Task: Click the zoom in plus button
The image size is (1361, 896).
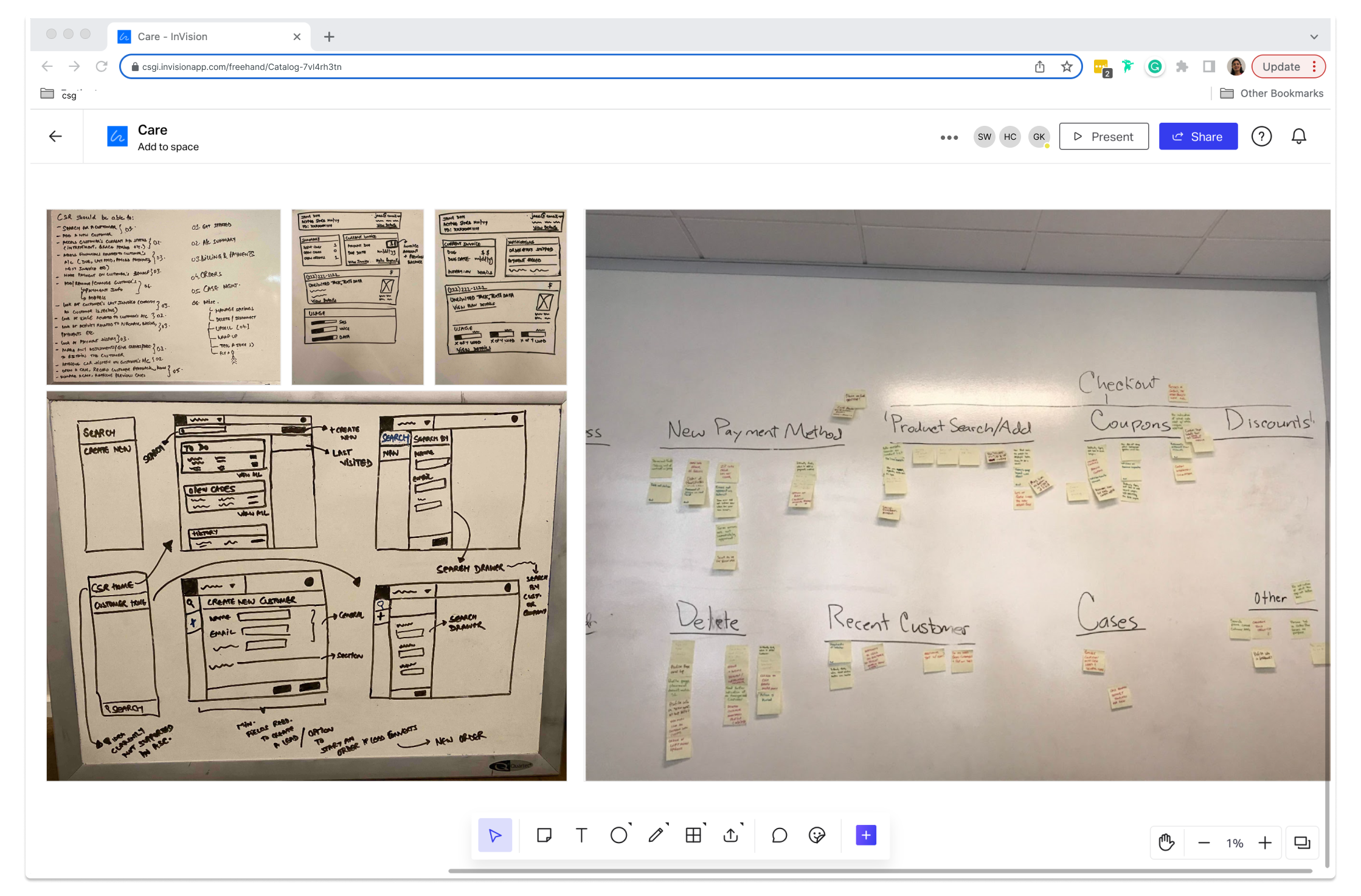Action: [1266, 843]
